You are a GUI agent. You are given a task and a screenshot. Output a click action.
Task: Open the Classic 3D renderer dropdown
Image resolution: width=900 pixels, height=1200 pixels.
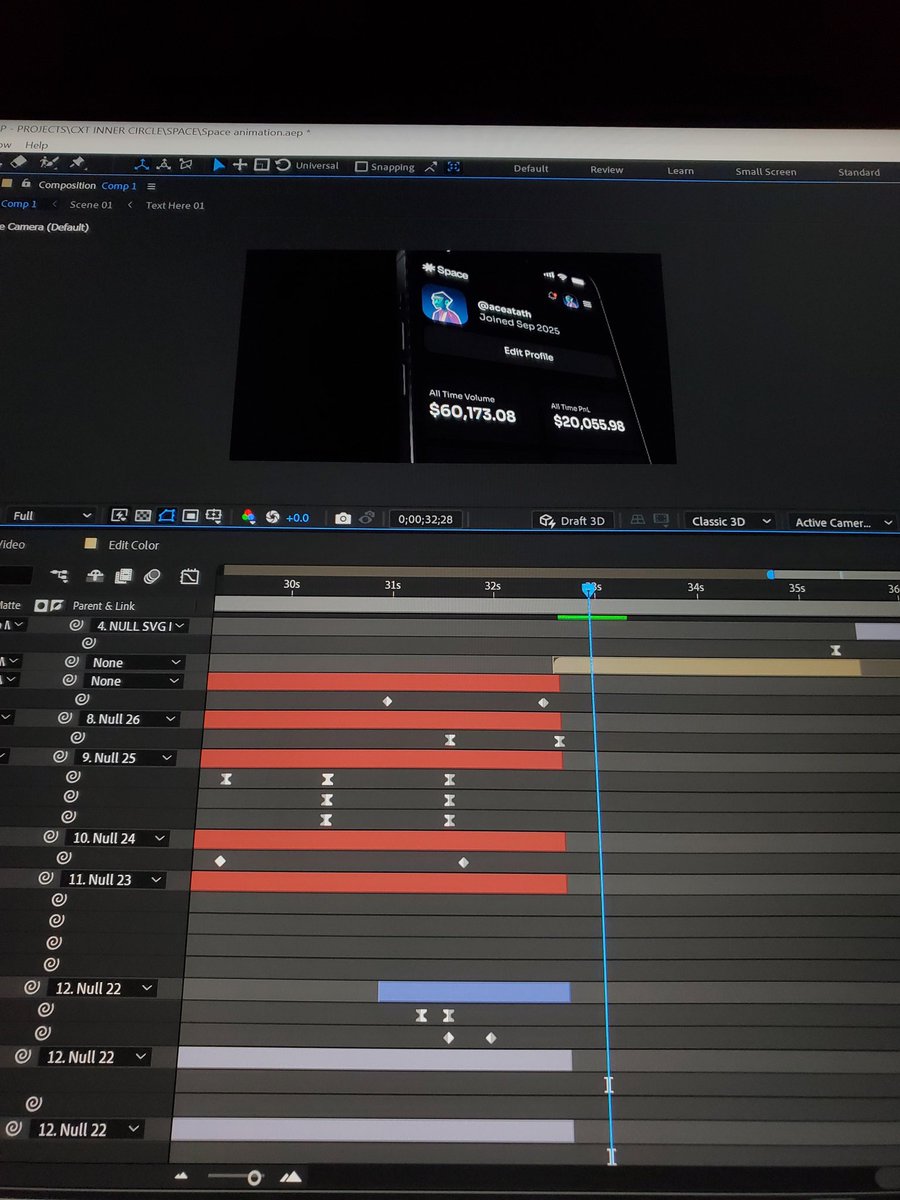click(731, 521)
